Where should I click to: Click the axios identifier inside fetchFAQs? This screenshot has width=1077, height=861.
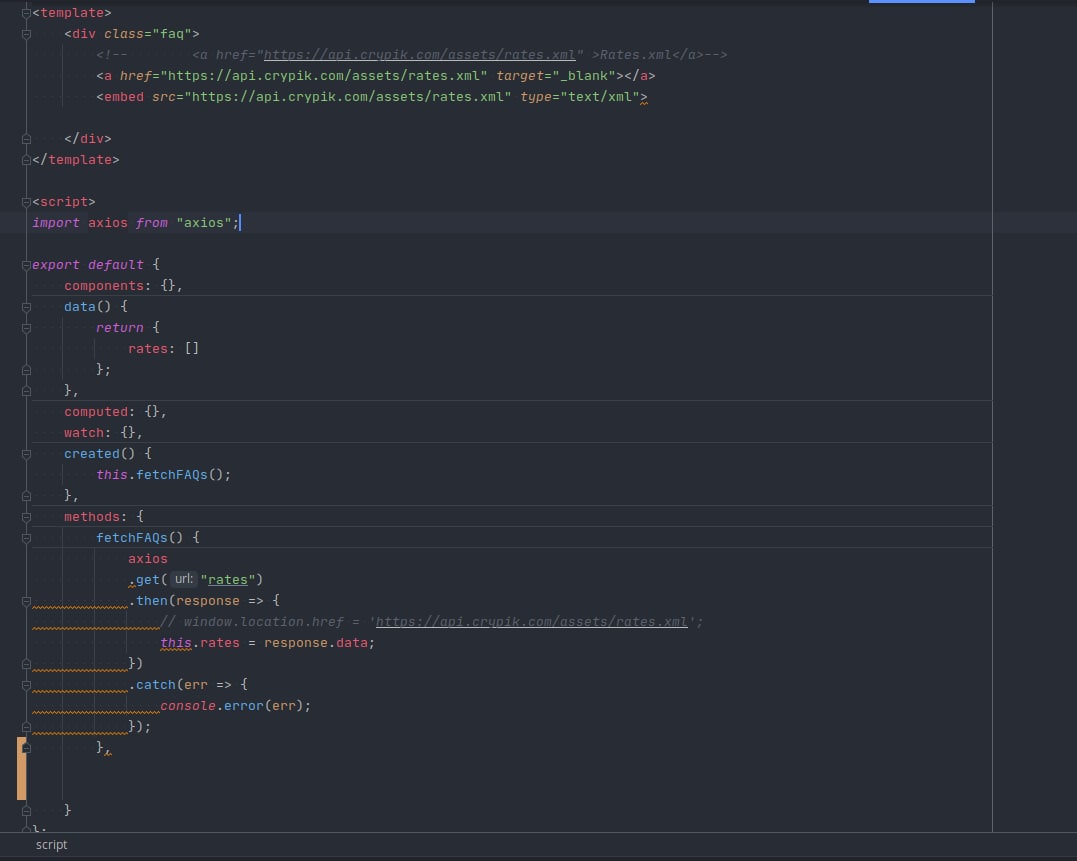(148, 560)
